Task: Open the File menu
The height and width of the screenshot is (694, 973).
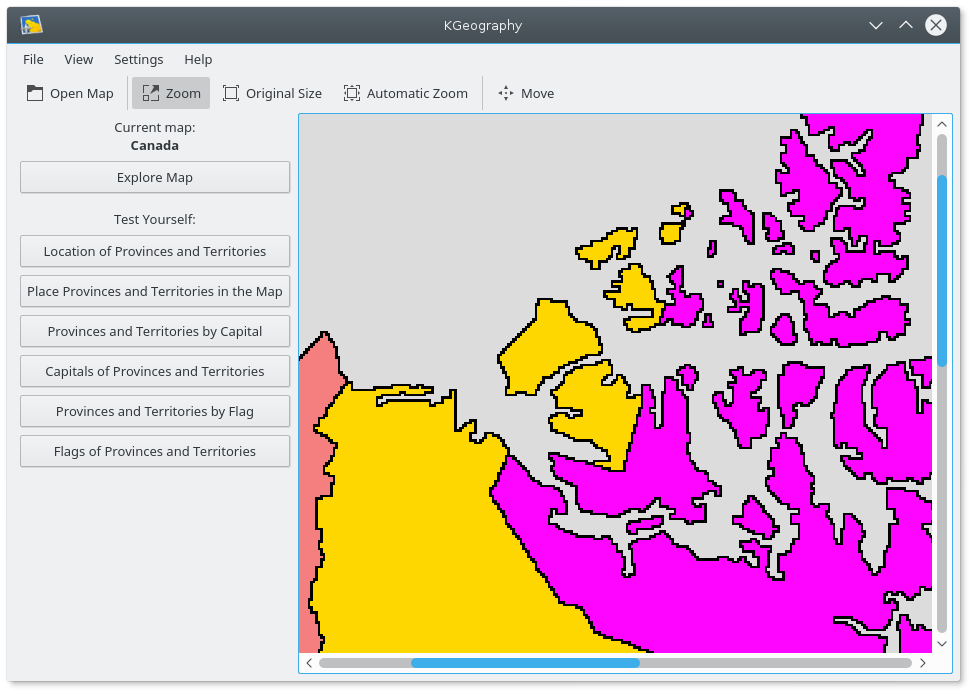Action: point(33,59)
